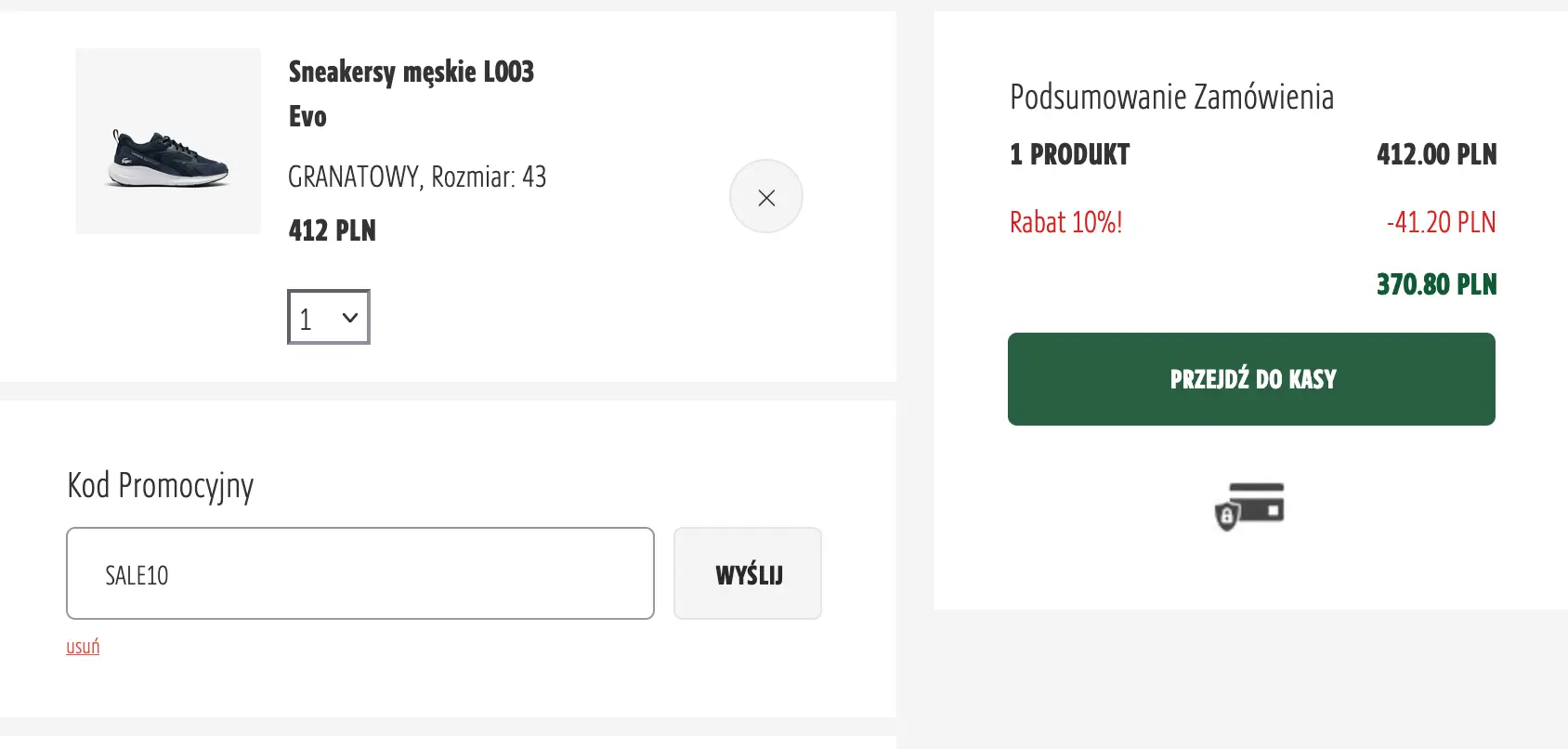Viewport: 1568px width, 749px height.
Task: Open the sneaker product thumbnail
Action: pos(168,141)
